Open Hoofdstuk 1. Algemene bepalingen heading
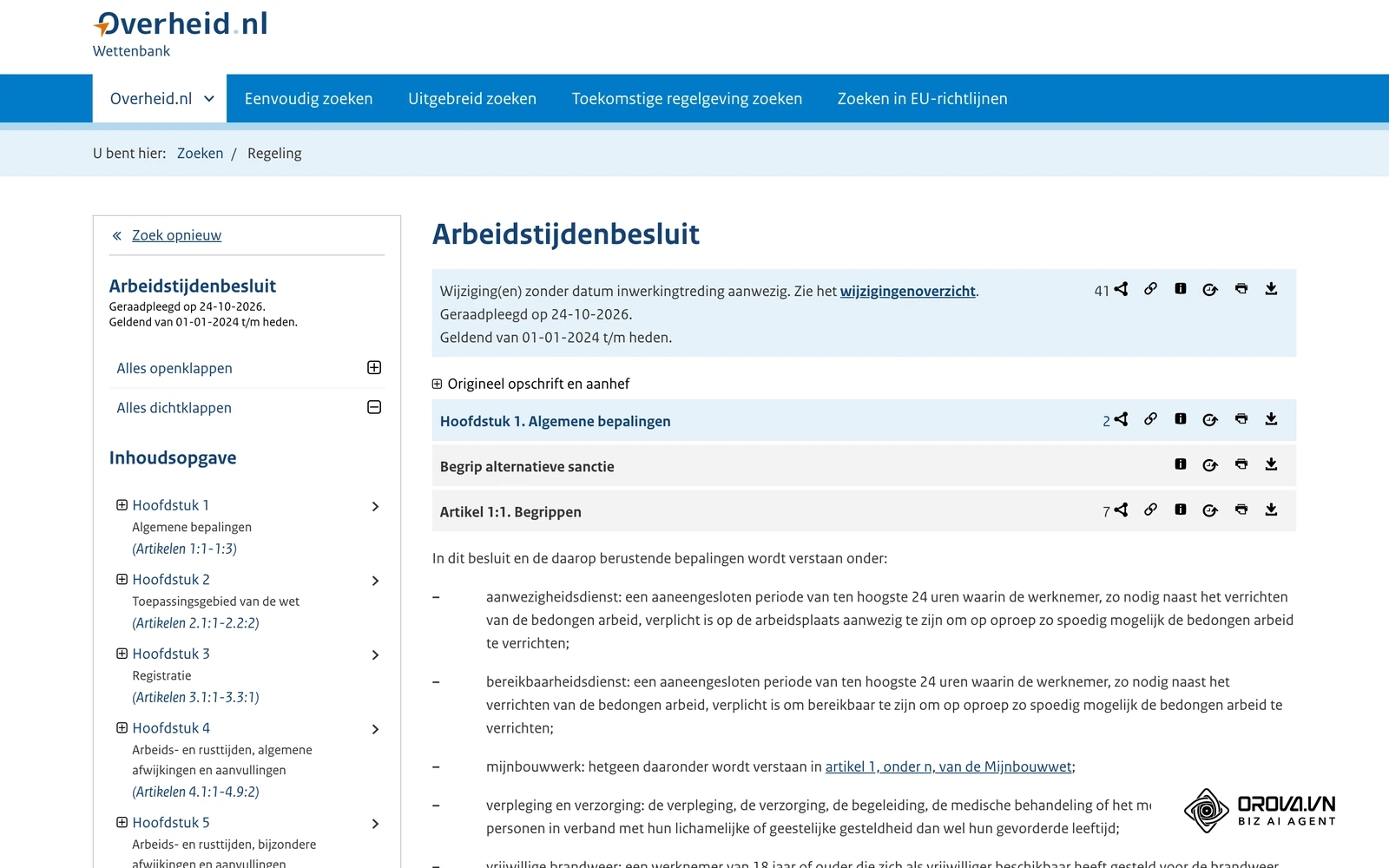Screen dimensions: 1389x868 click(555, 421)
